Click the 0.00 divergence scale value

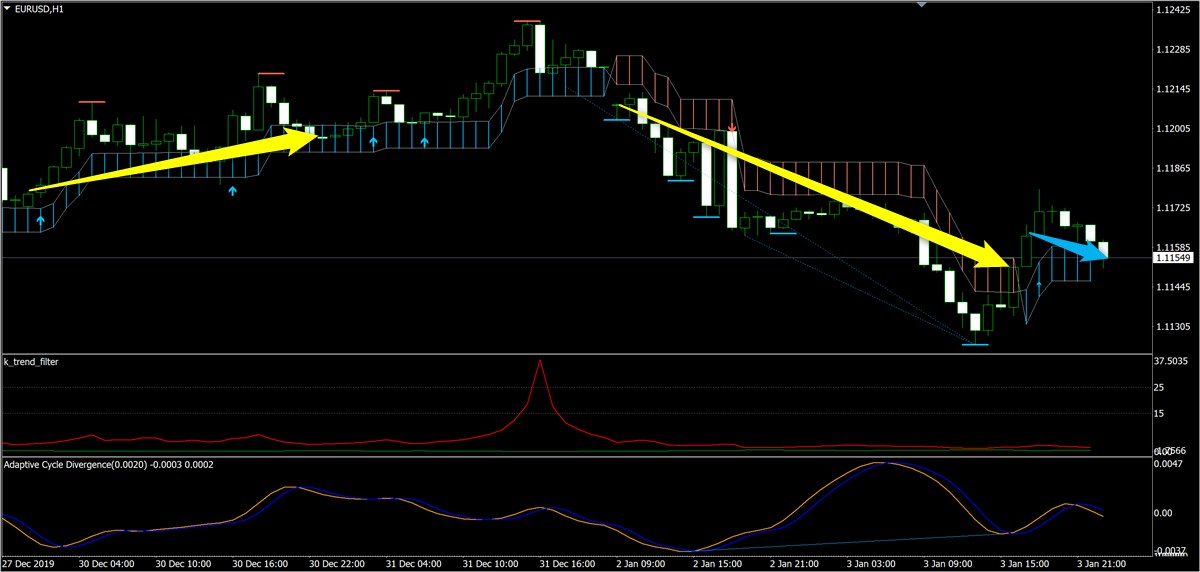click(1164, 513)
